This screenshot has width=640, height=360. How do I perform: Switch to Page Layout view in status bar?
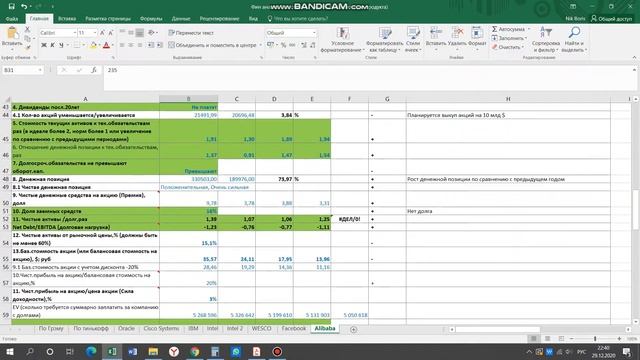547,339
